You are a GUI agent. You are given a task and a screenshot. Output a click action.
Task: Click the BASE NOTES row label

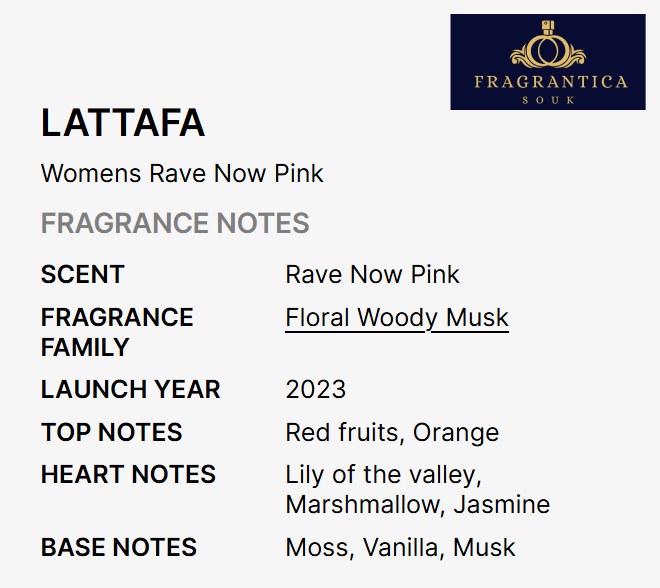[x=119, y=547]
